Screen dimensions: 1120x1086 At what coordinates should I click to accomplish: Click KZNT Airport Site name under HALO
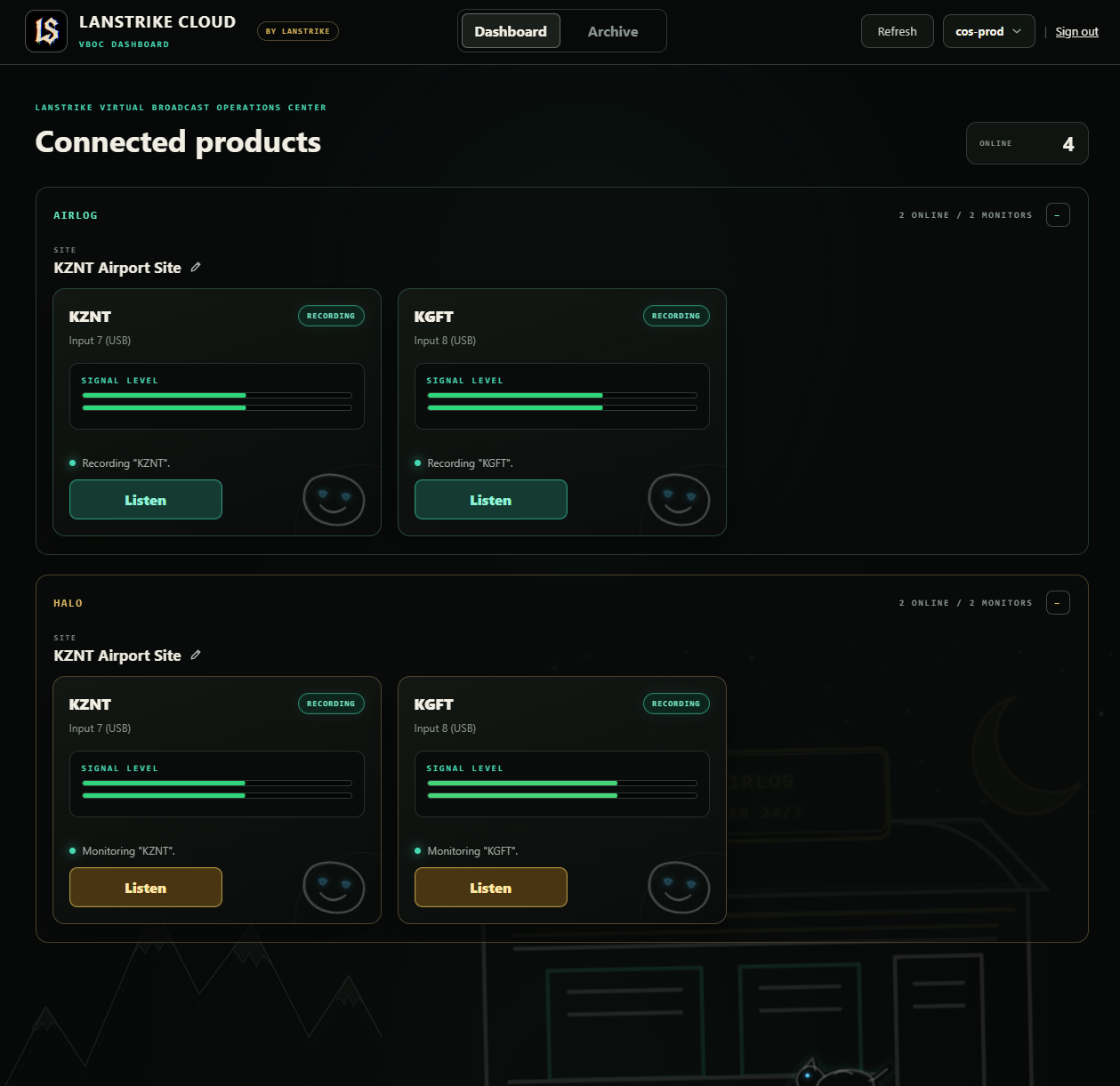[x=117, y=656]
